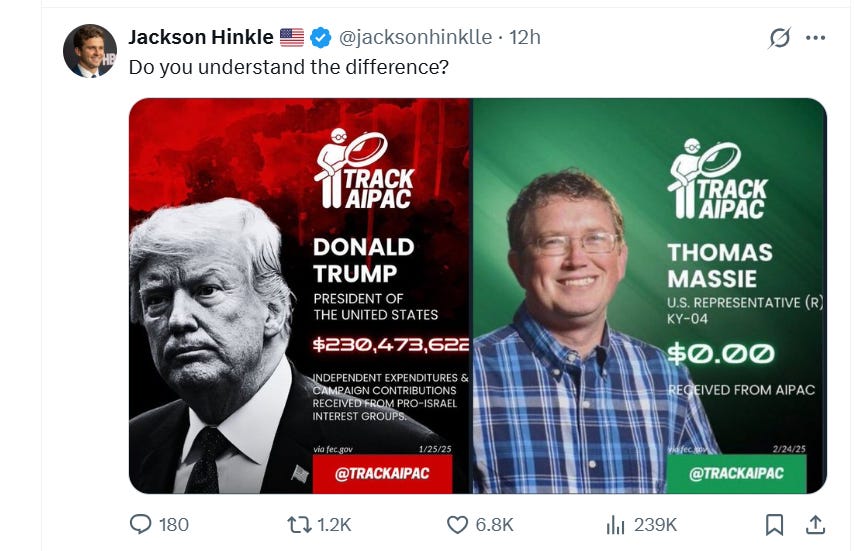Click the blue verified badge icon

[321, 38]
